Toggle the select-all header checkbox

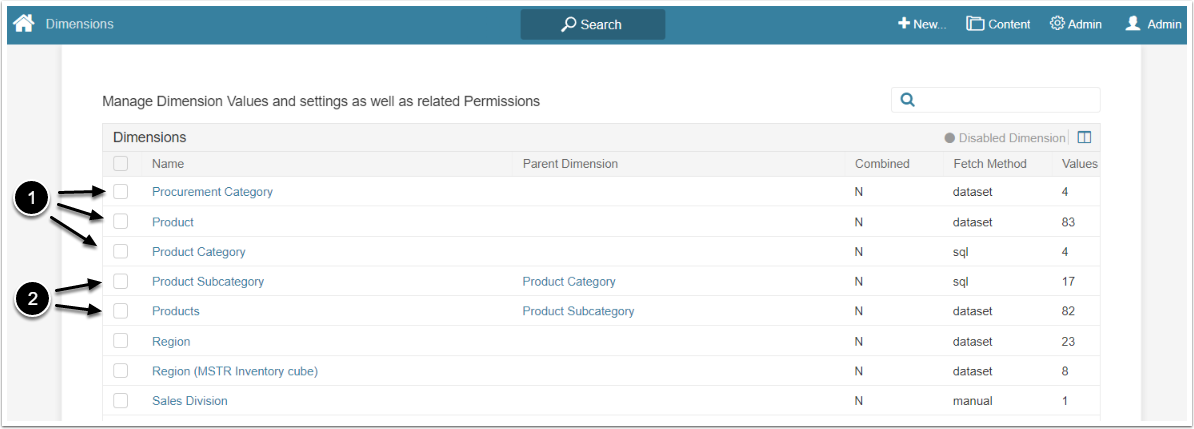point(121,163)
